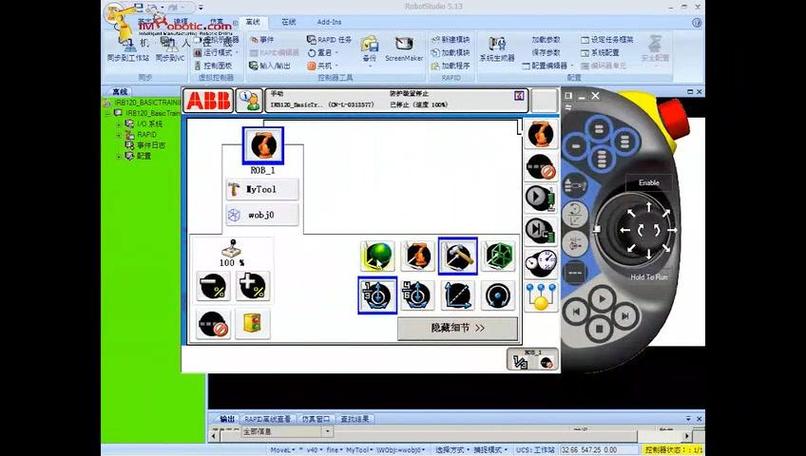Select axis 1-3 jog mode
Screen dimensions: 806x456
[x=377, y=295]
